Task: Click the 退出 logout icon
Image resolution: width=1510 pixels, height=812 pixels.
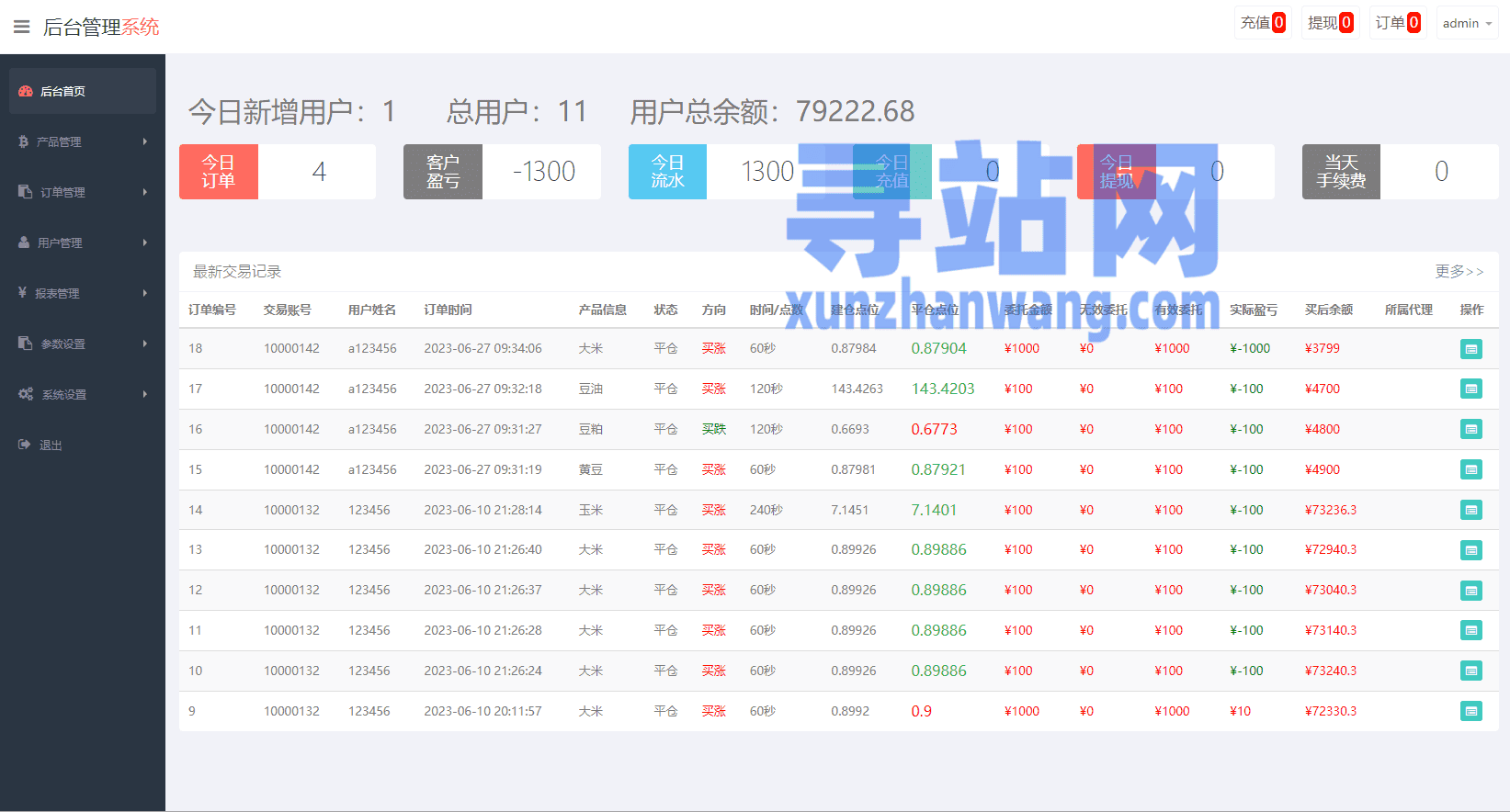Action: [x=25, y=445]
